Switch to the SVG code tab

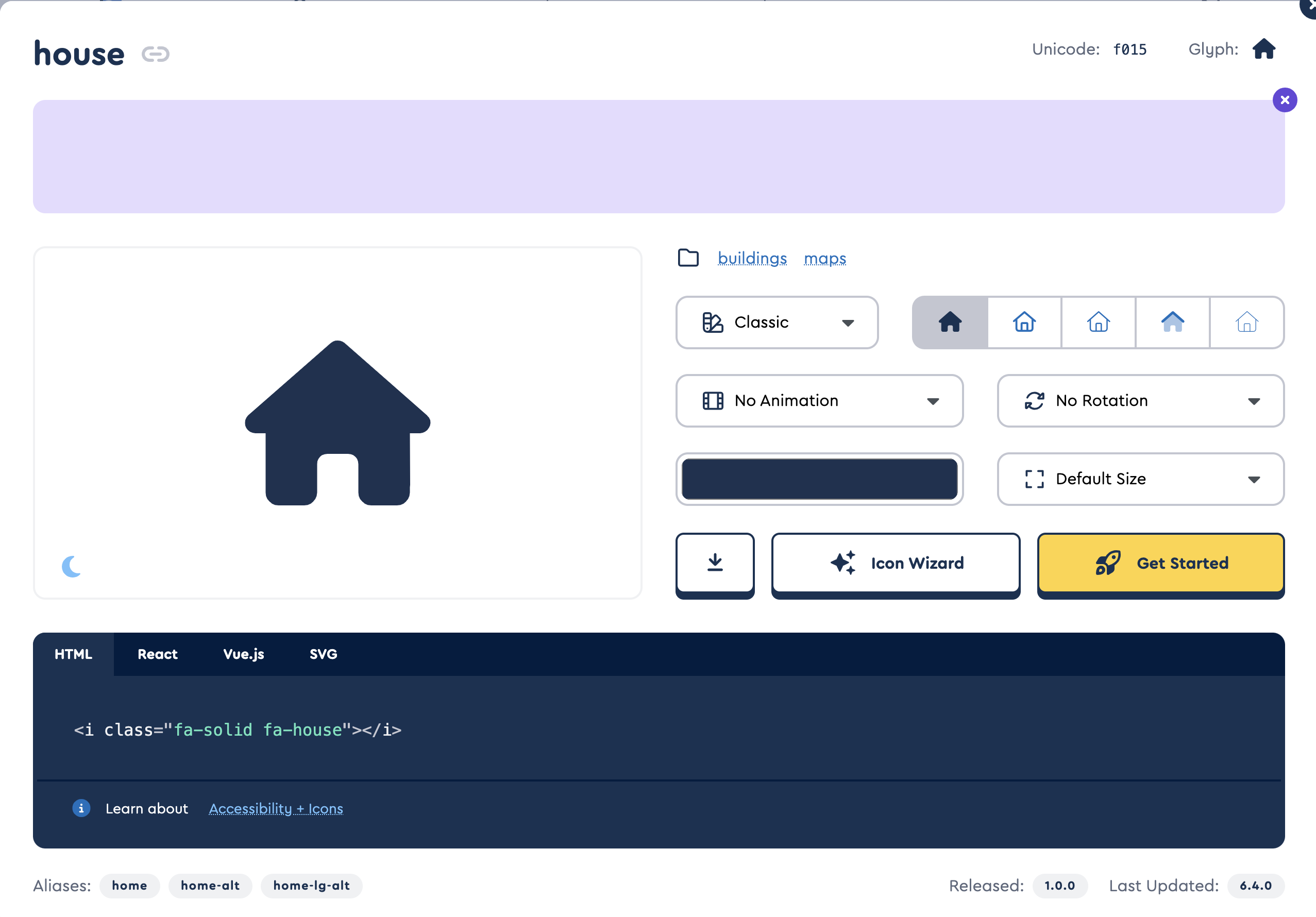pyautogui.click(x=322, y=654)
